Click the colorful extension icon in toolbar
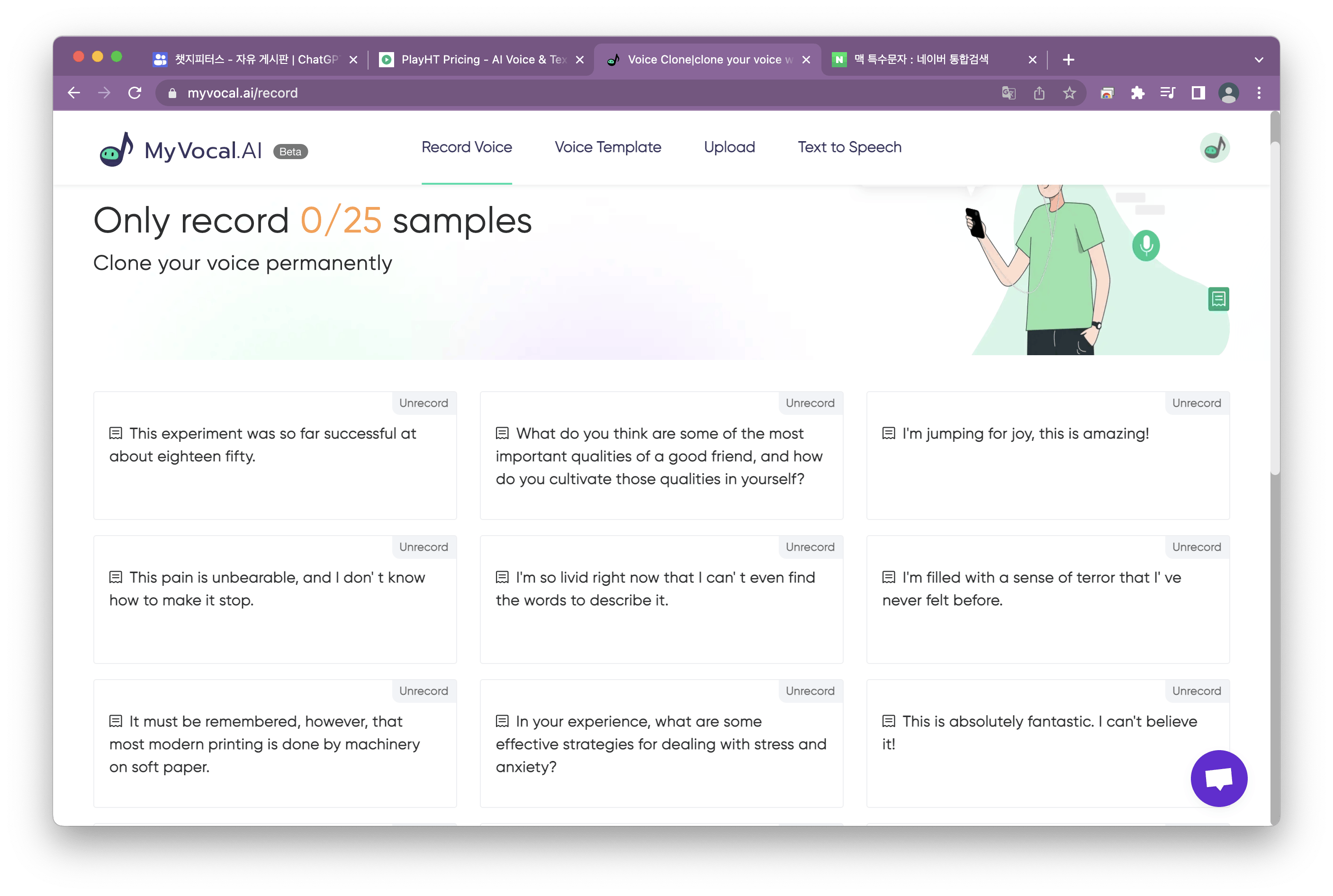Screen dimensions: 1333x896 (x=1107, y=92)
